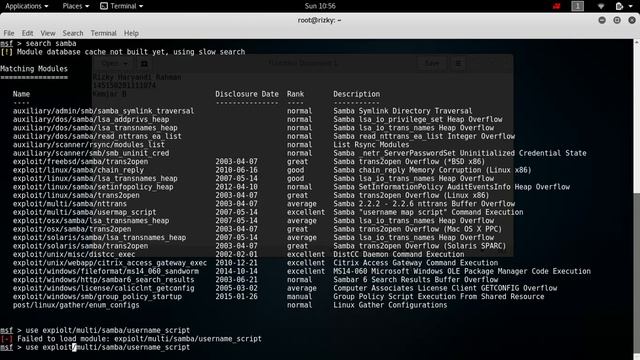Click 'auxiliary/scanner/smb/smb_uninit_cred' row
The height and width of the screenshot is (360, 640).
[x=300, y=153]
